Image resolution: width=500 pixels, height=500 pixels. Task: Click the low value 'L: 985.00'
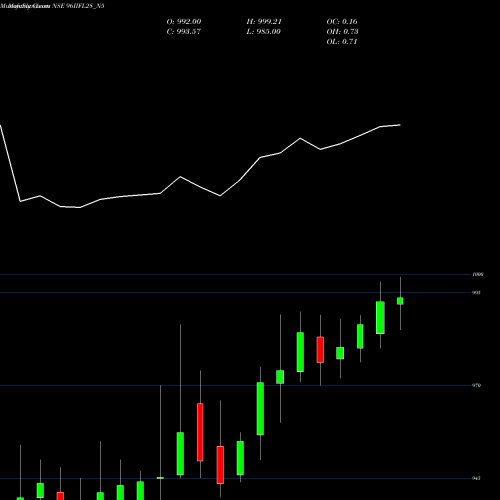[263, 31]
